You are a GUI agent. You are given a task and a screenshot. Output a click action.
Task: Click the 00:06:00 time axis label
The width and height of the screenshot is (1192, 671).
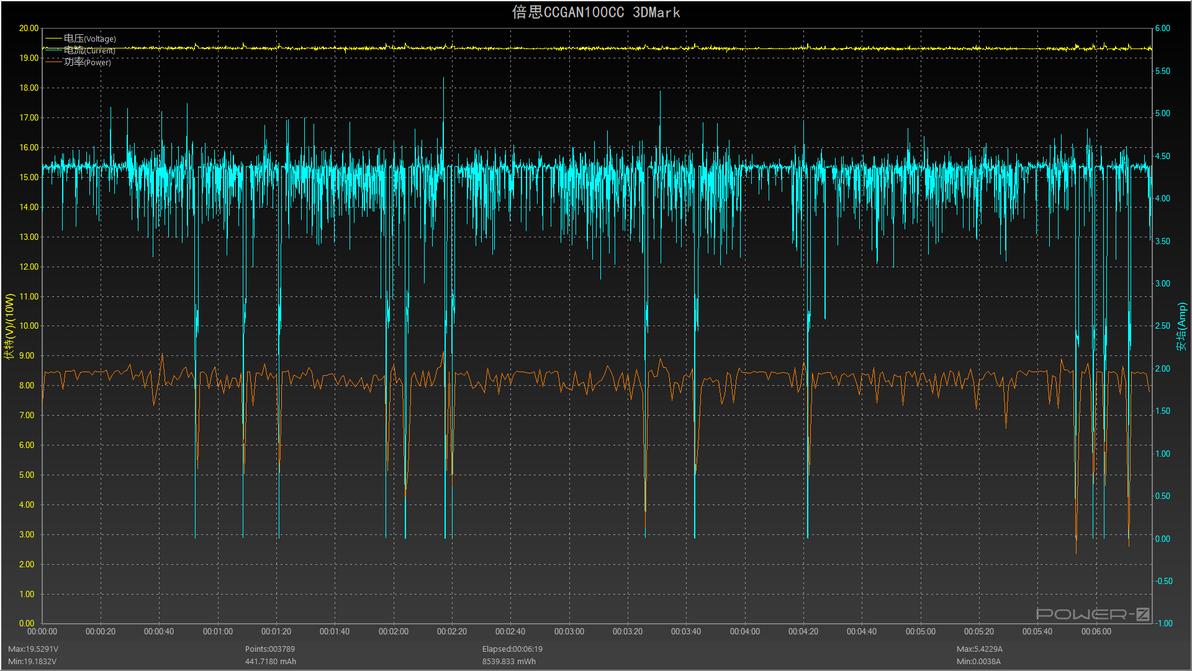[1095, 631]
